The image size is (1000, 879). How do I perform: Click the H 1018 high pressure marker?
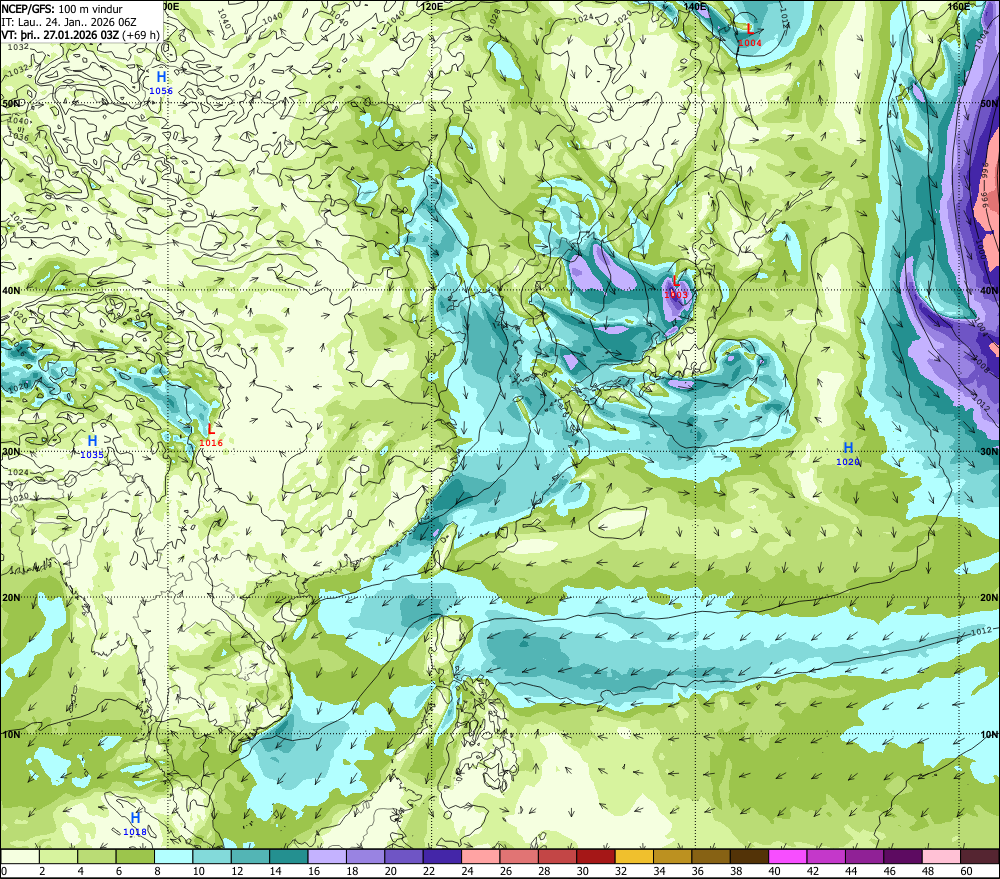point(135,824)
